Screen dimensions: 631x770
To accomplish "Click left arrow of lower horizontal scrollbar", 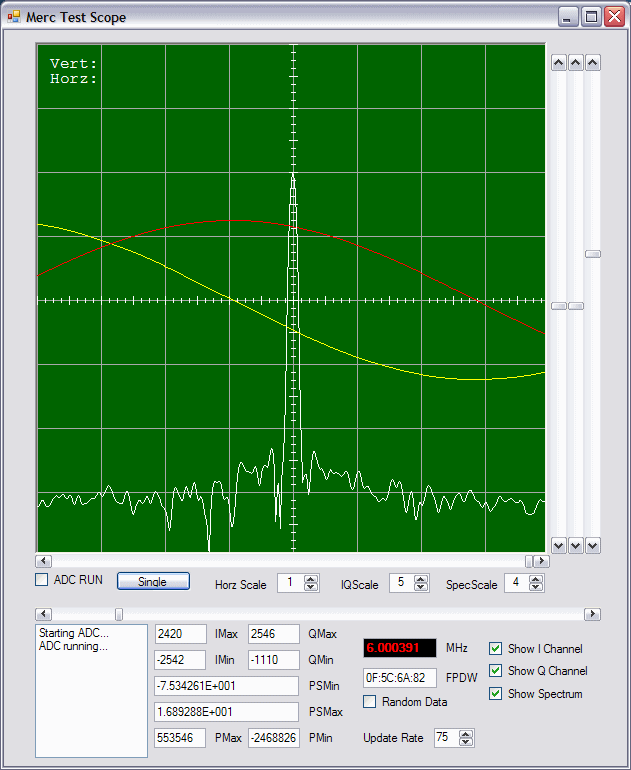I will 42,614.
